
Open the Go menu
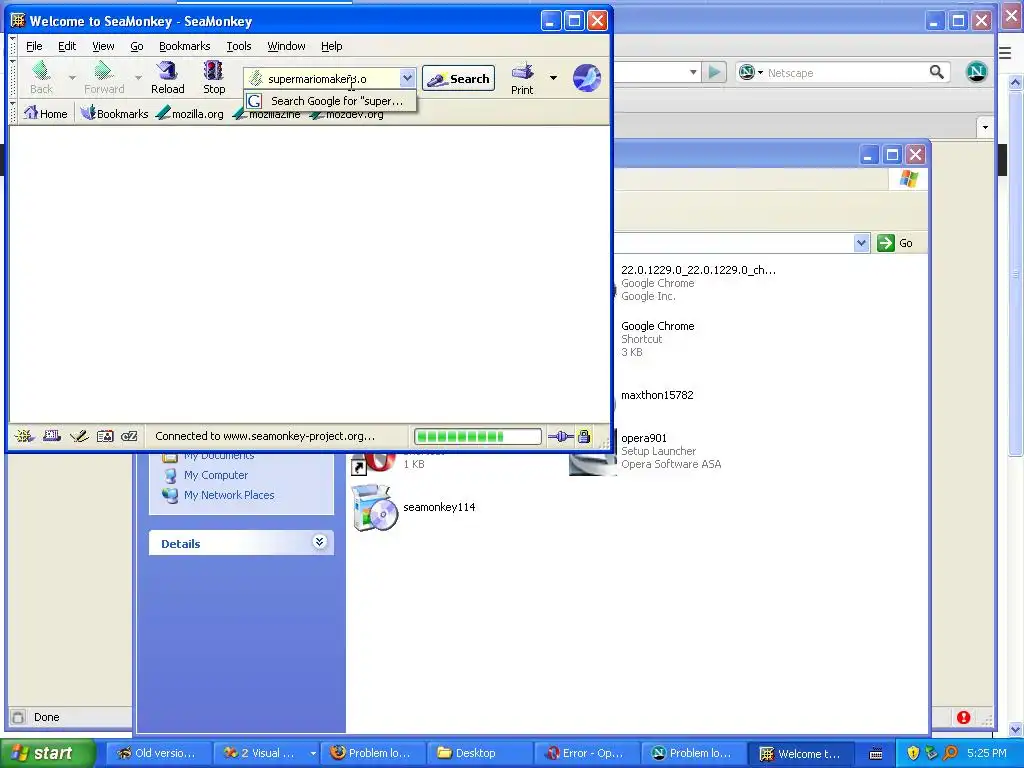click(x=136, y=46)
